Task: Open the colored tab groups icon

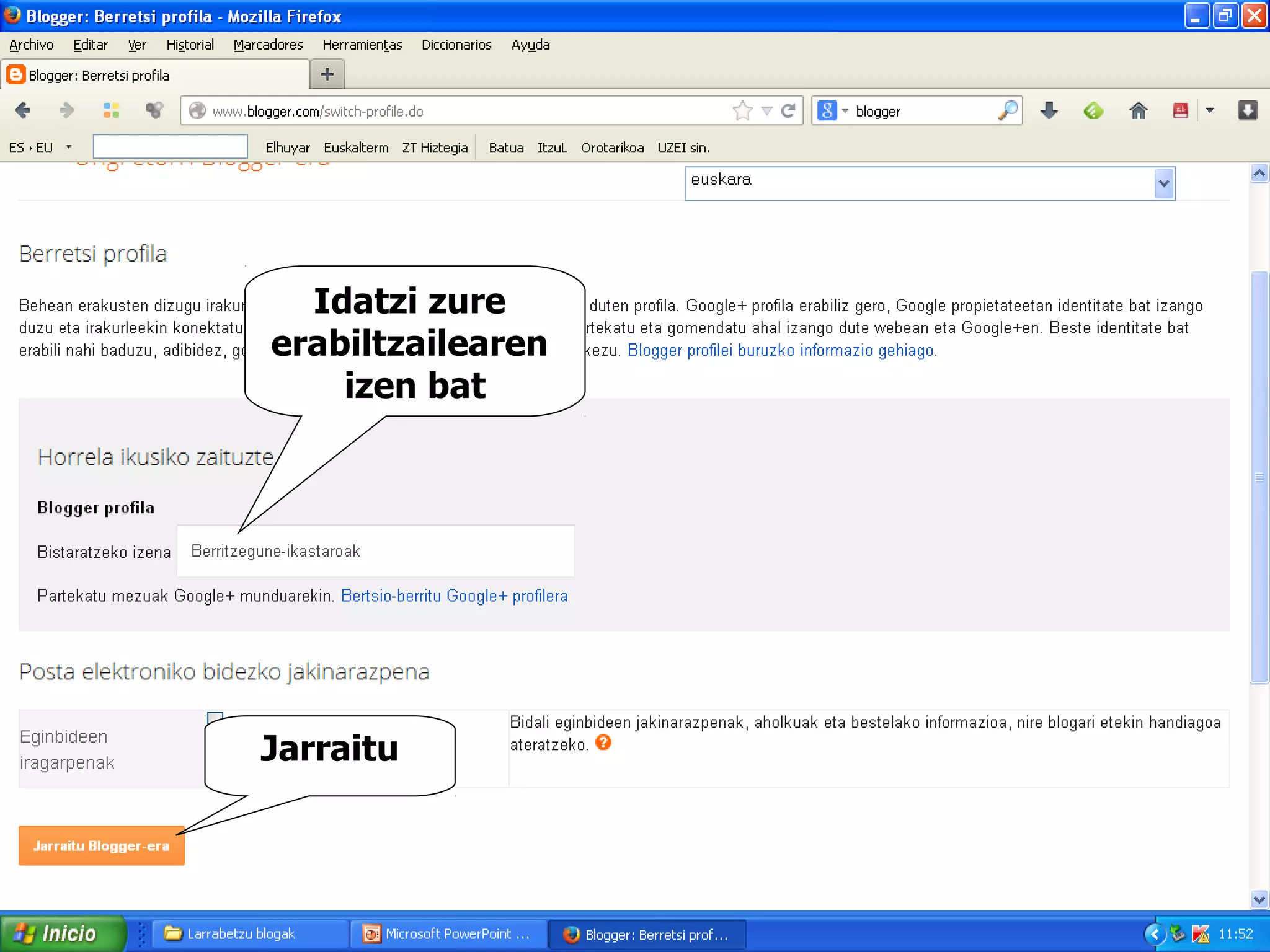Action: click(x=112, y=111)
